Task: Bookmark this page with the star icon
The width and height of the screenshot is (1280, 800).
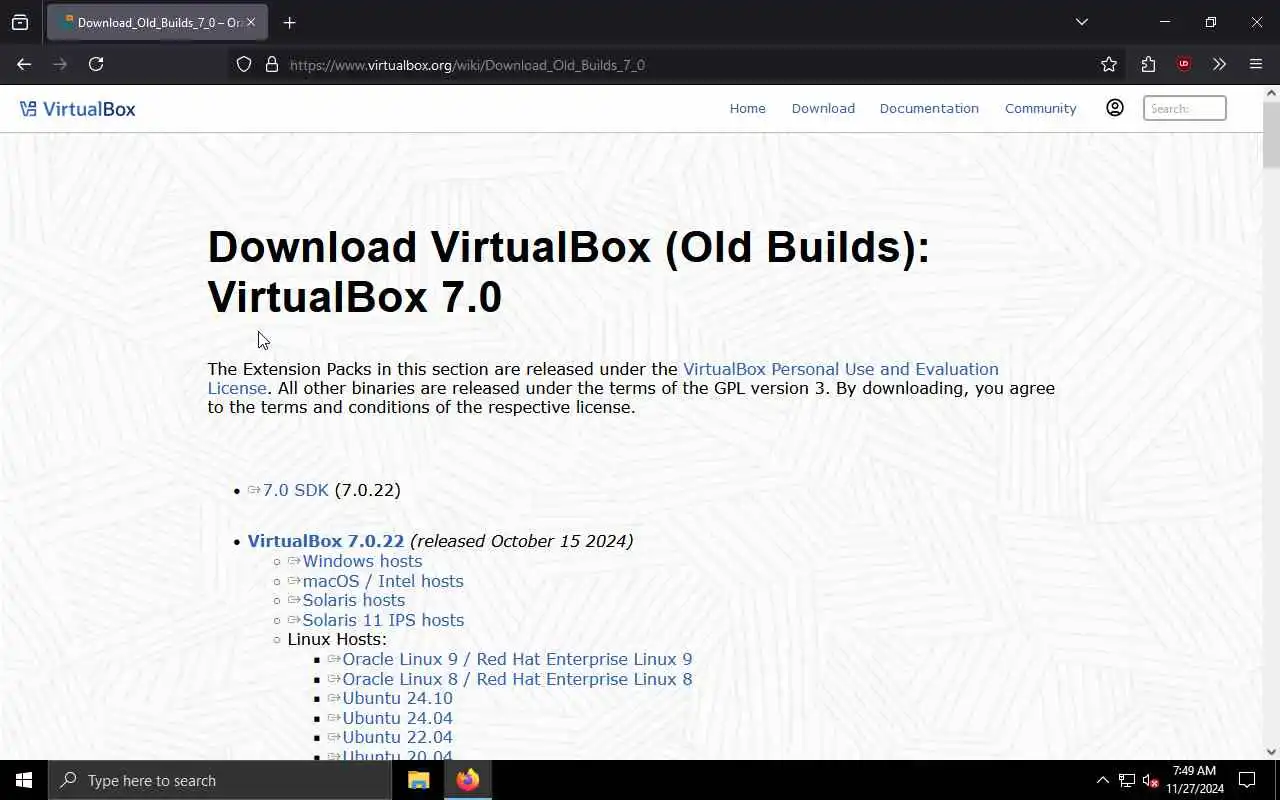Action: (x=1109, y=64)
